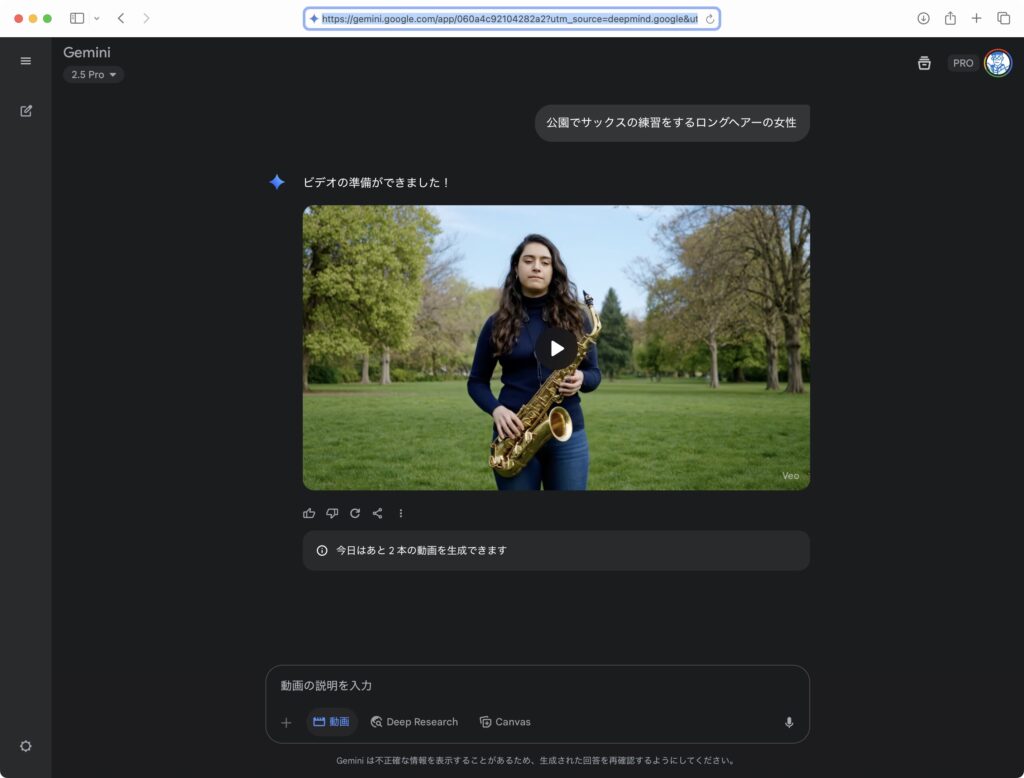Toggle the Deep Research mode chip
Viewport: 1024px width, 778px height.
coord(414,722)
